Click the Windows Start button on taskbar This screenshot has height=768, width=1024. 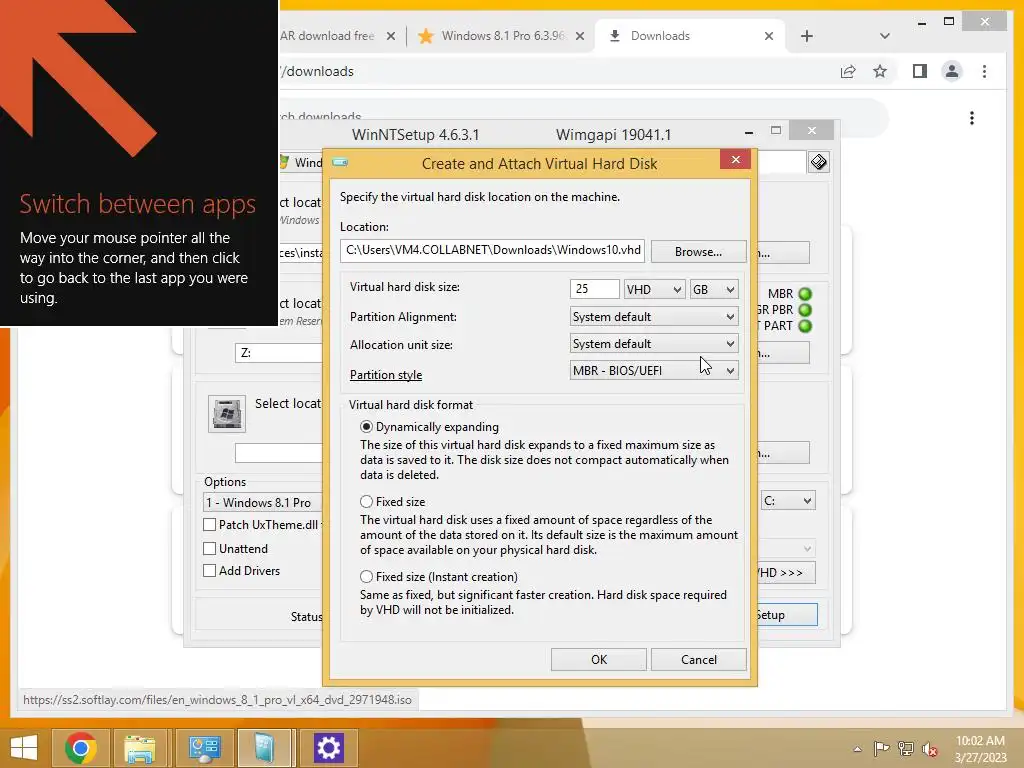(x=24, y=748)
